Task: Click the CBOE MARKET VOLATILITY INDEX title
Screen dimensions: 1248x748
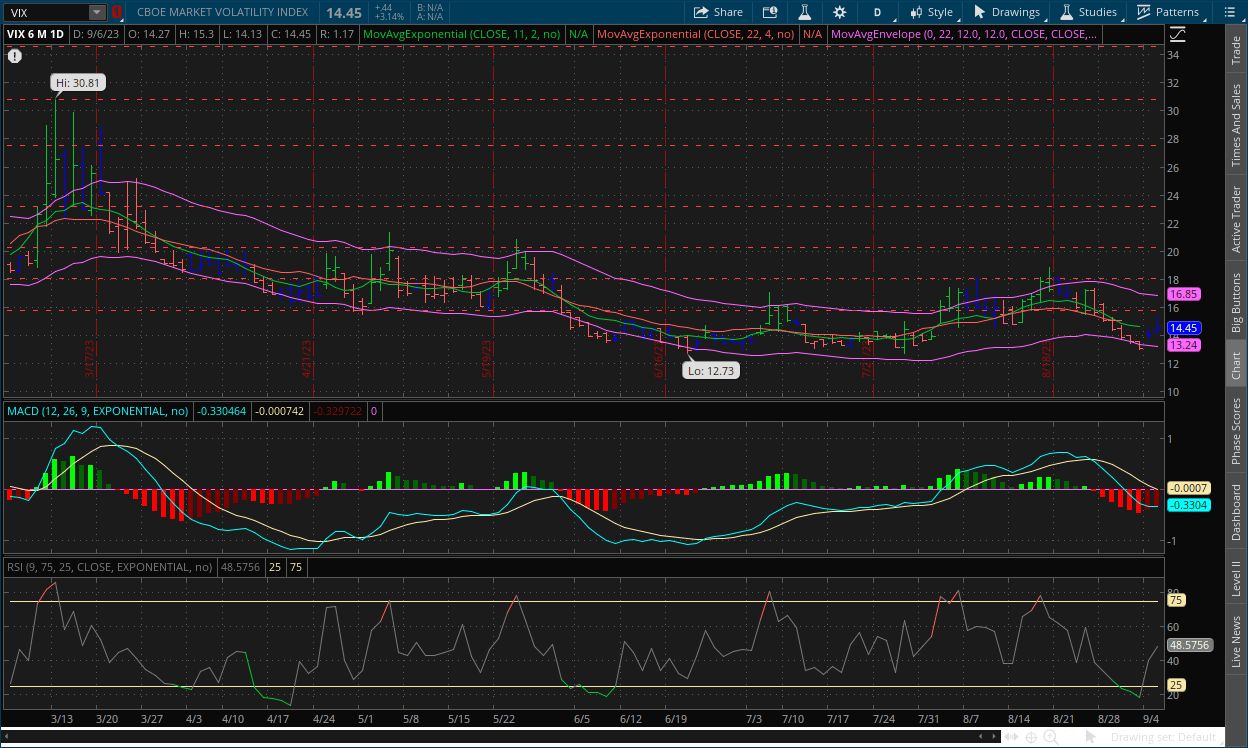Action: [x=224, y=12]
